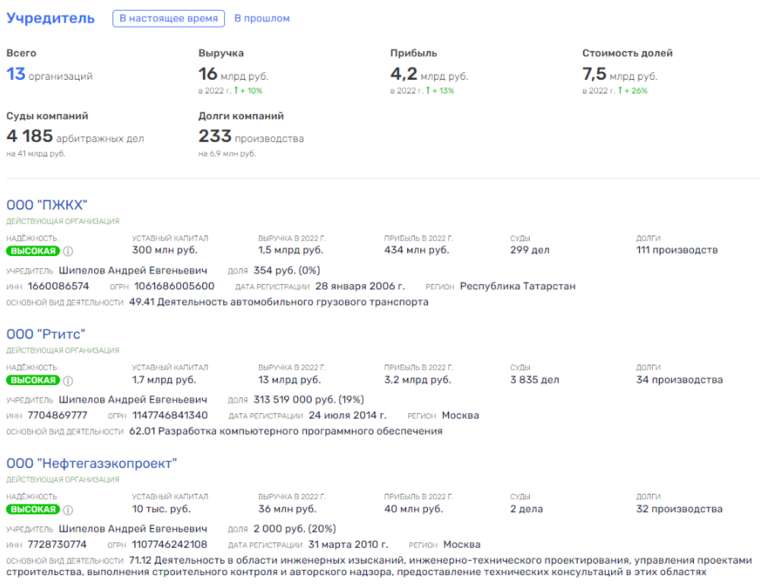Viewport: 760px width, 588px height.
Task: Click activity '62.01 Разработка компьютерного программного обеспечения'
Action: click(285, 431)
